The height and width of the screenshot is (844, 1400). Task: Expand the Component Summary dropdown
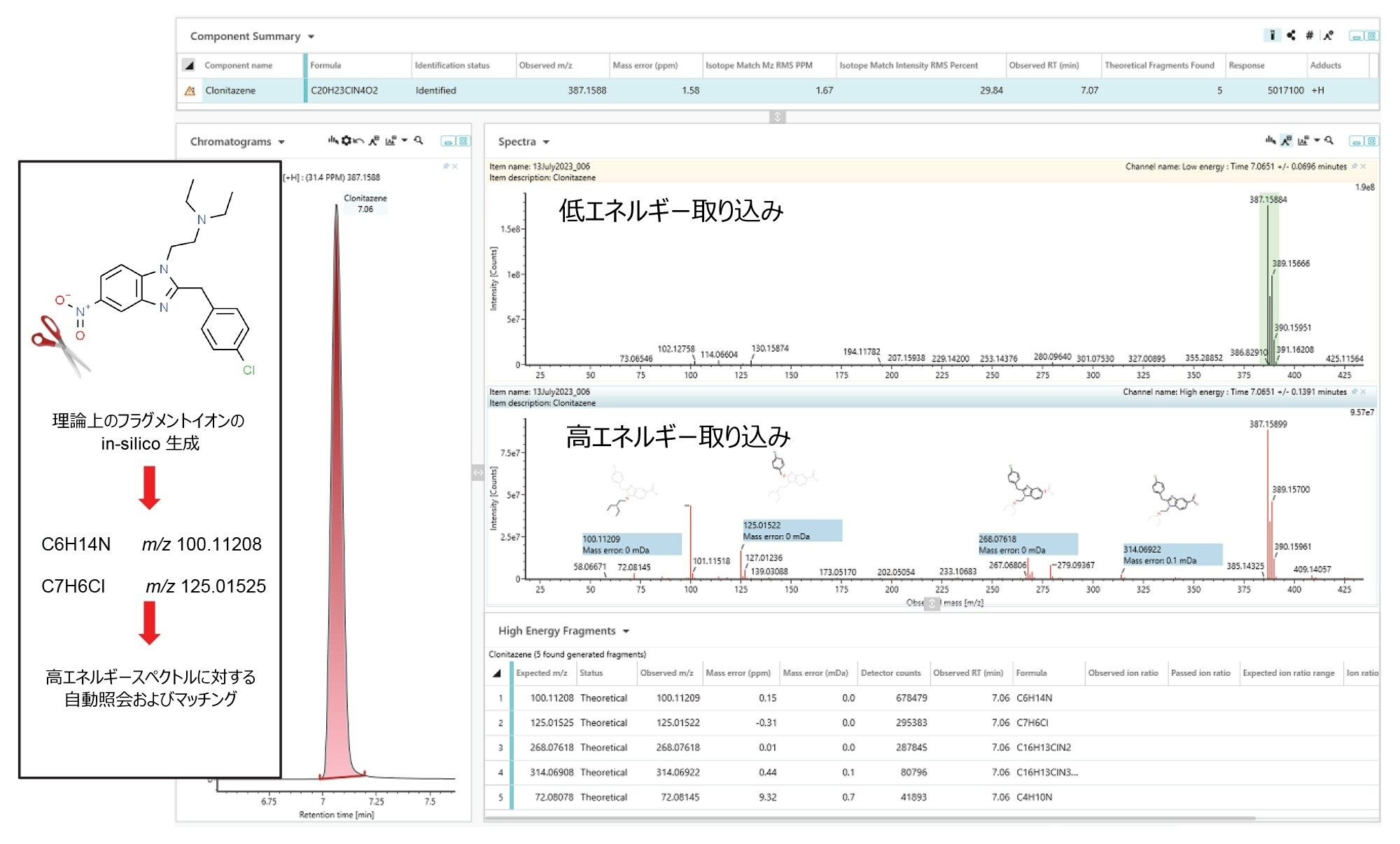tap(311, 36)
